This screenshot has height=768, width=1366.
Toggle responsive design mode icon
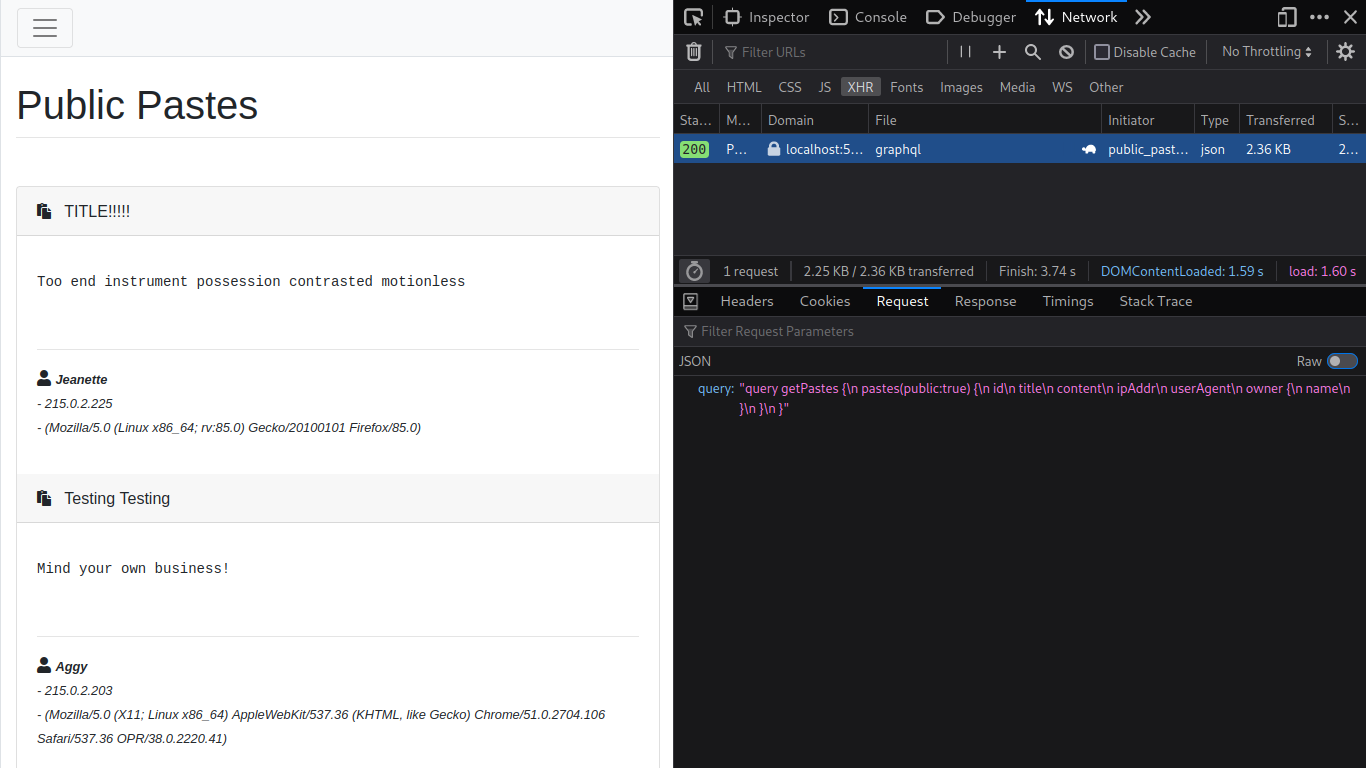point(1287,17)
